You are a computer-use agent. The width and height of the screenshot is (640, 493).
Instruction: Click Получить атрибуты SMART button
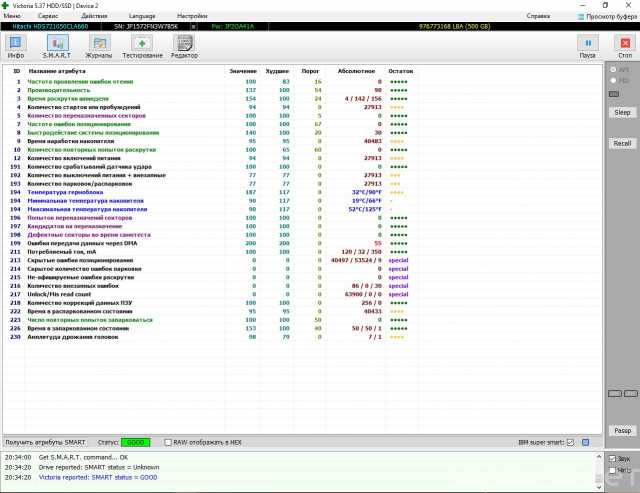click(x=45, y=442)
